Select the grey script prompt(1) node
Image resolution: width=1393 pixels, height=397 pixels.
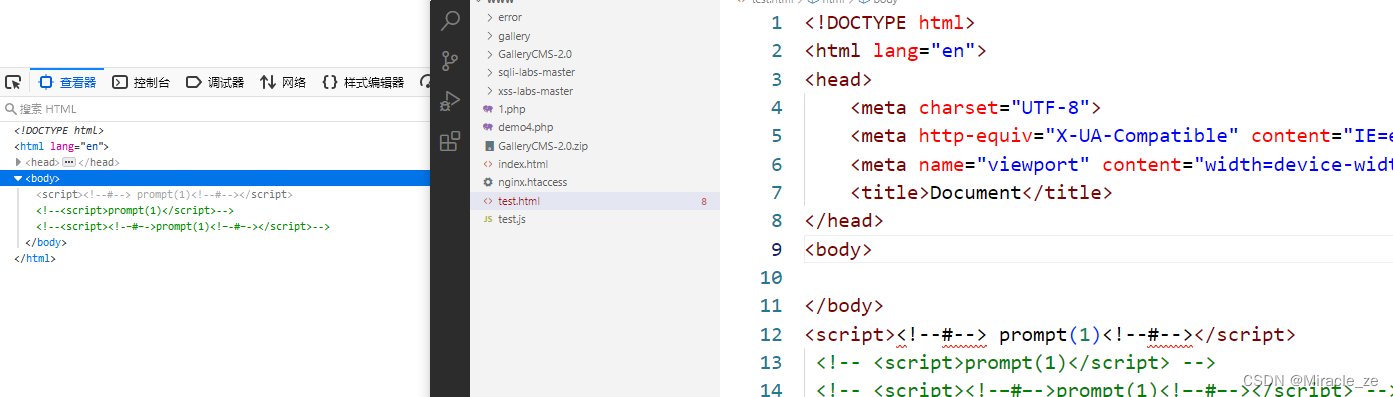tap(165, 194)
